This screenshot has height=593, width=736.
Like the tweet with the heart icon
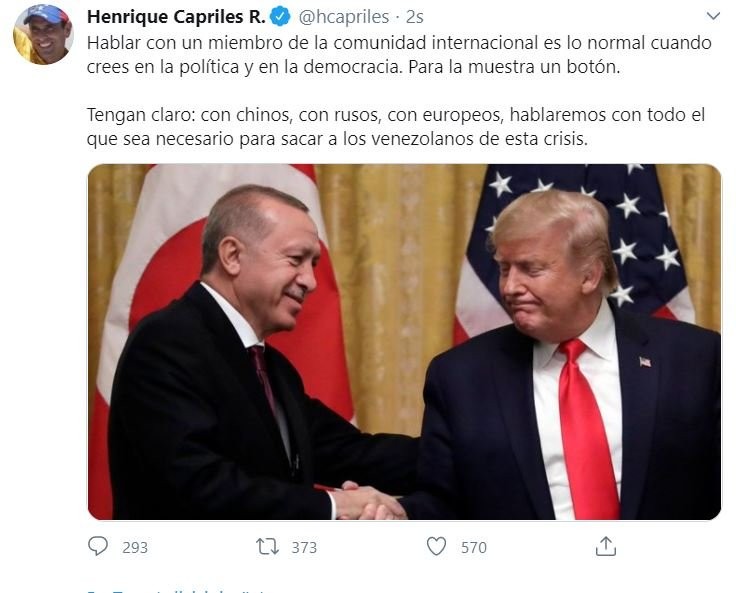tap(437, 547)
